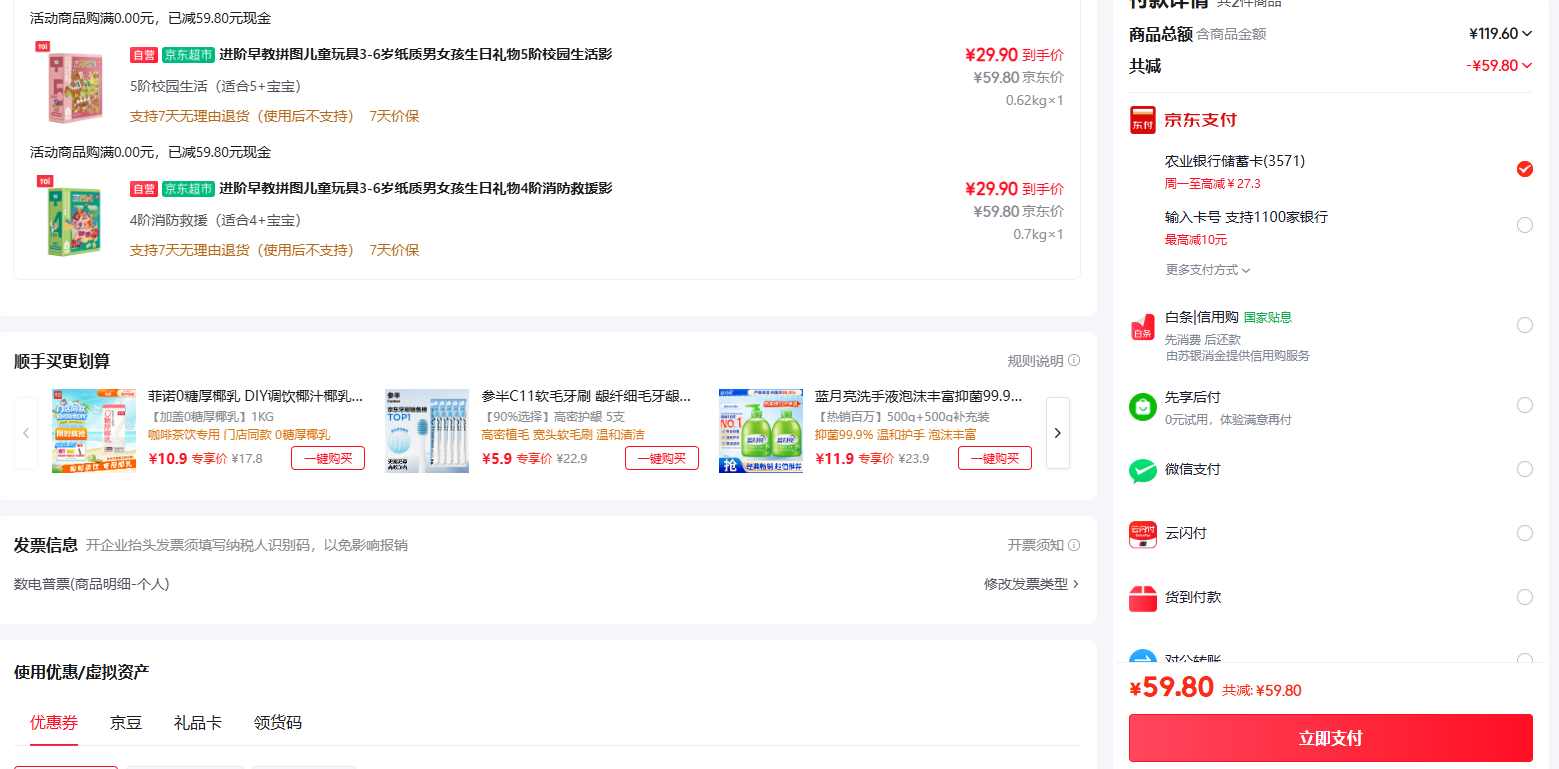This screenshot has width=1559, height=769.
Task: Click total amount ¥59.80 above pay button
Action: point(1172,688)
